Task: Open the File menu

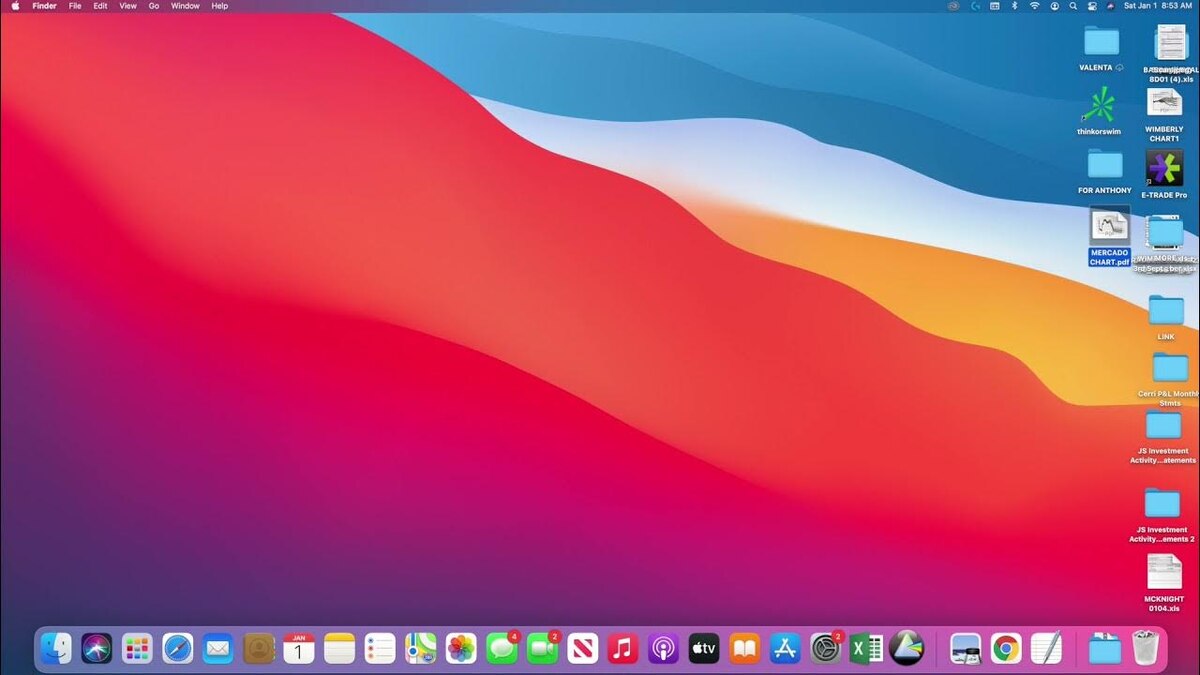Action: 75,6
